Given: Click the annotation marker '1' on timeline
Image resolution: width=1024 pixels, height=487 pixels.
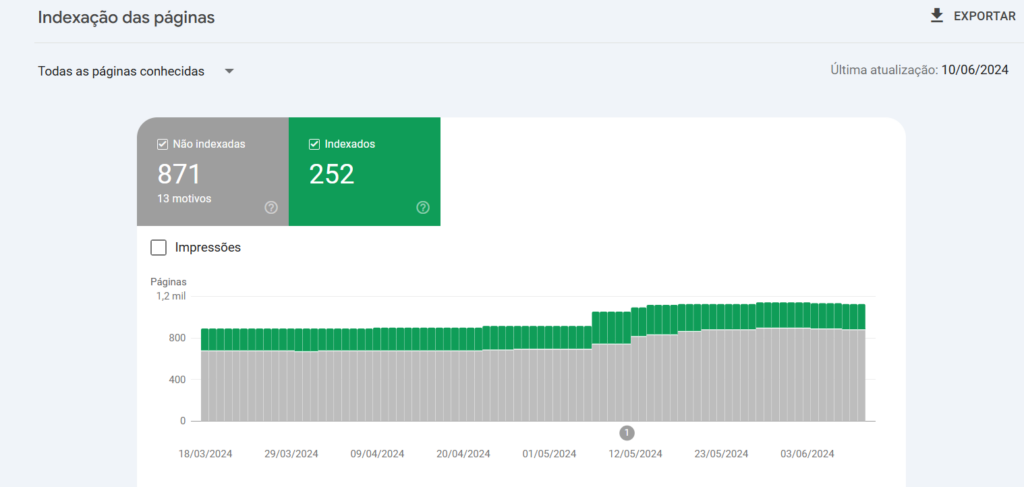Looking at the screenshot, I should pos(627,433).
